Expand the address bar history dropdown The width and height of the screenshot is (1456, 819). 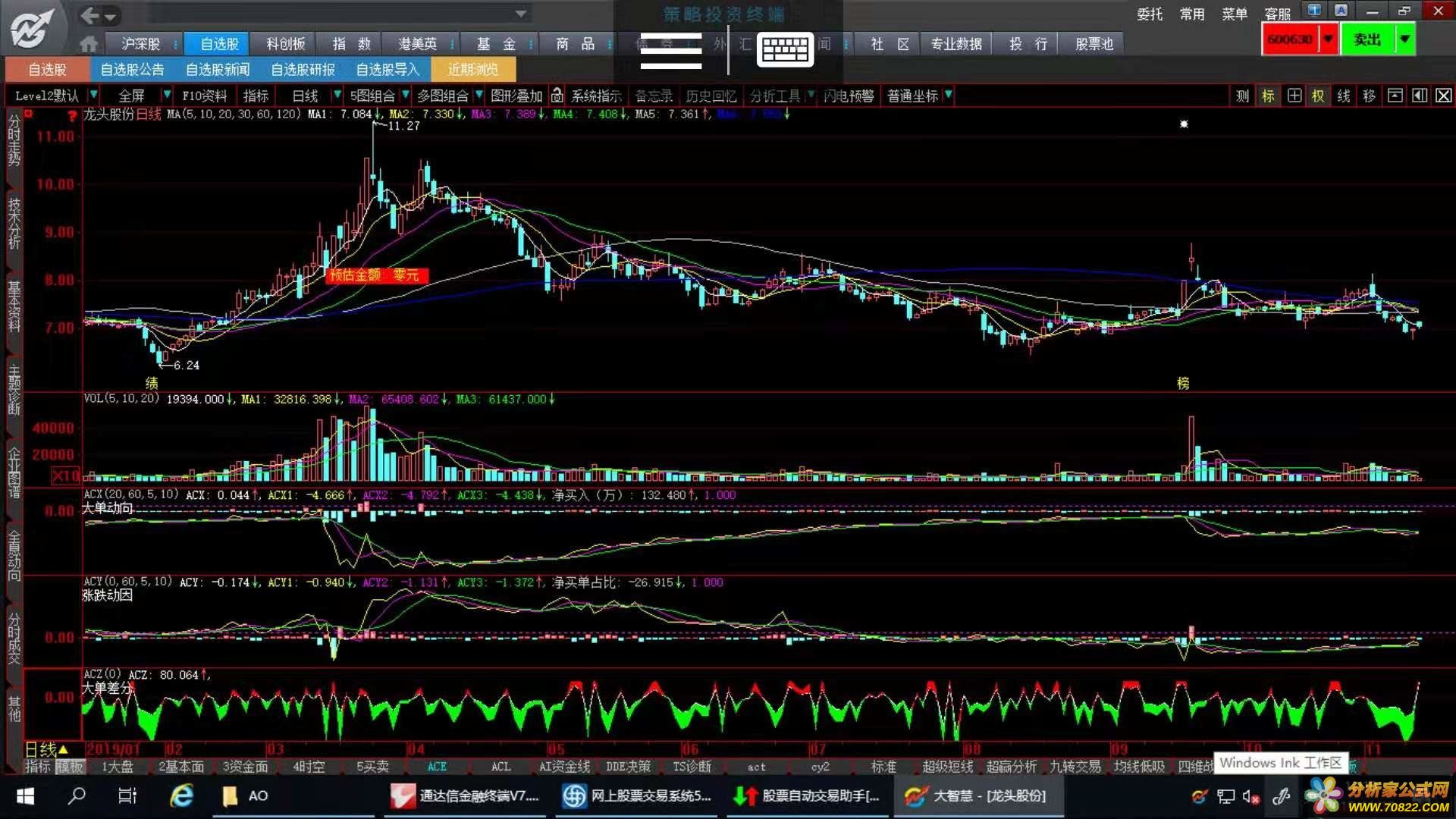click(521, 14)
